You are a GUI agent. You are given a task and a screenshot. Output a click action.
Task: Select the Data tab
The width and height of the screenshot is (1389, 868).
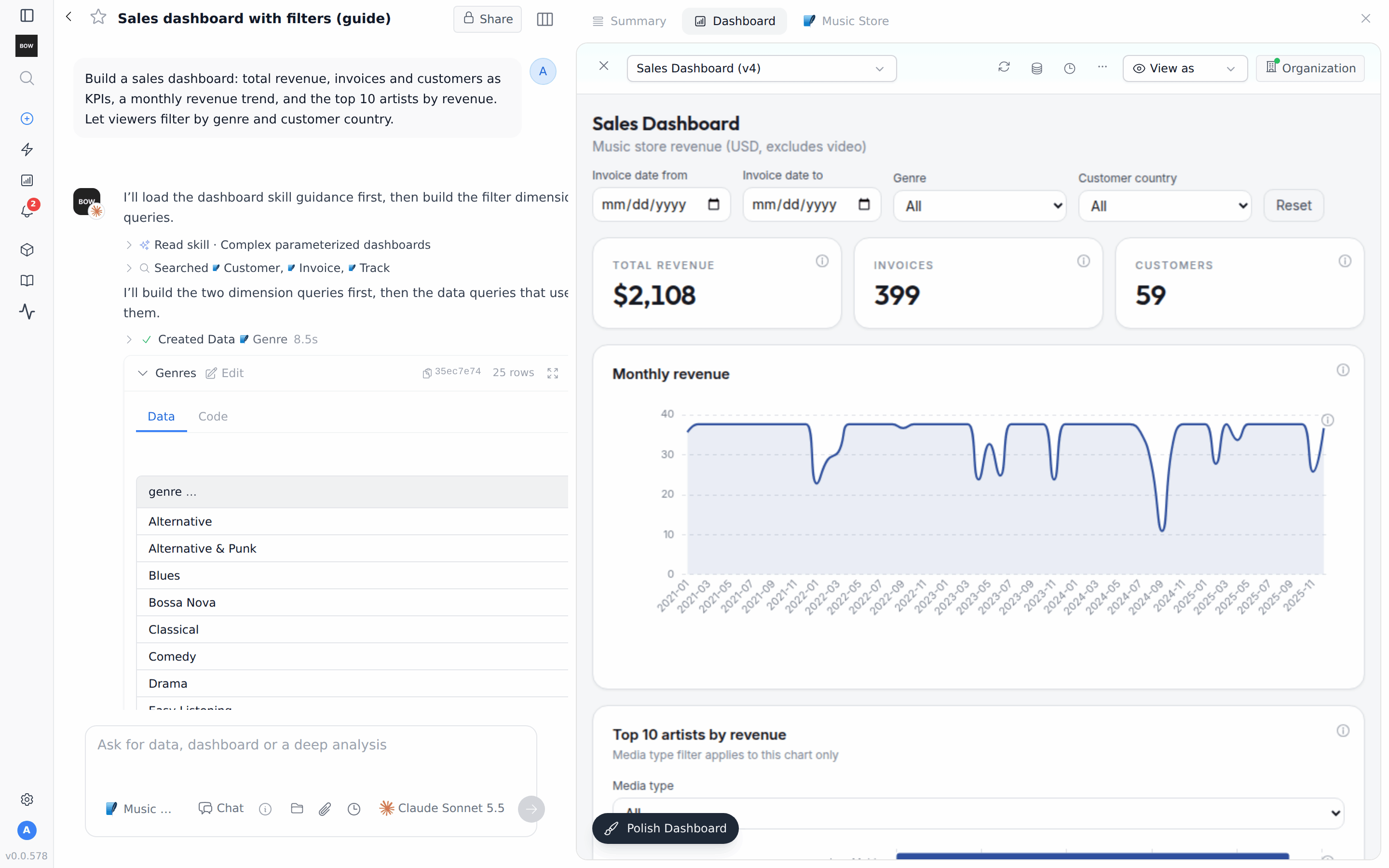pos(161,416)
